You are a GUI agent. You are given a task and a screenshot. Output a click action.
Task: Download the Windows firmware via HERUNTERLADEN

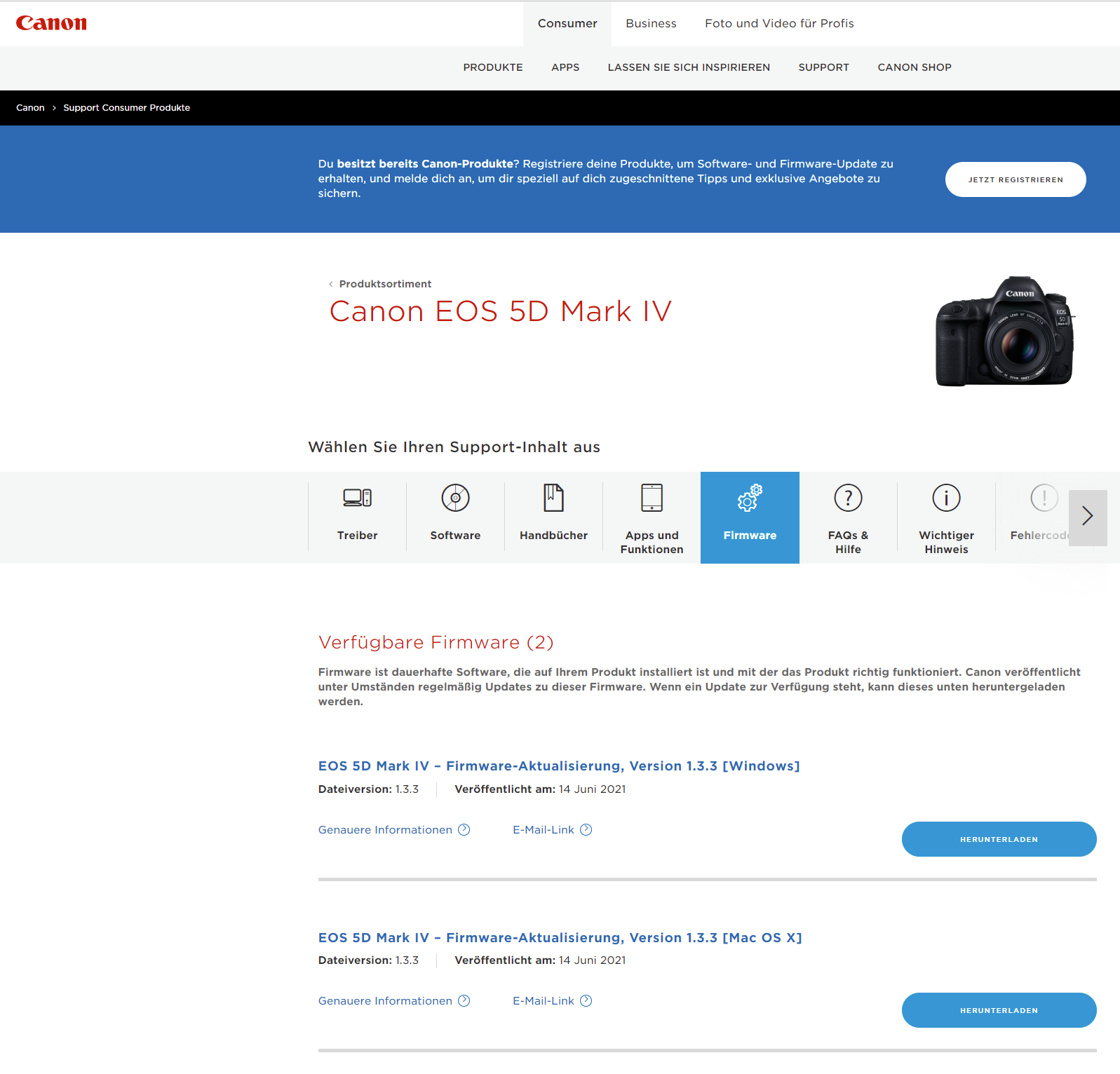click(999, 839)
